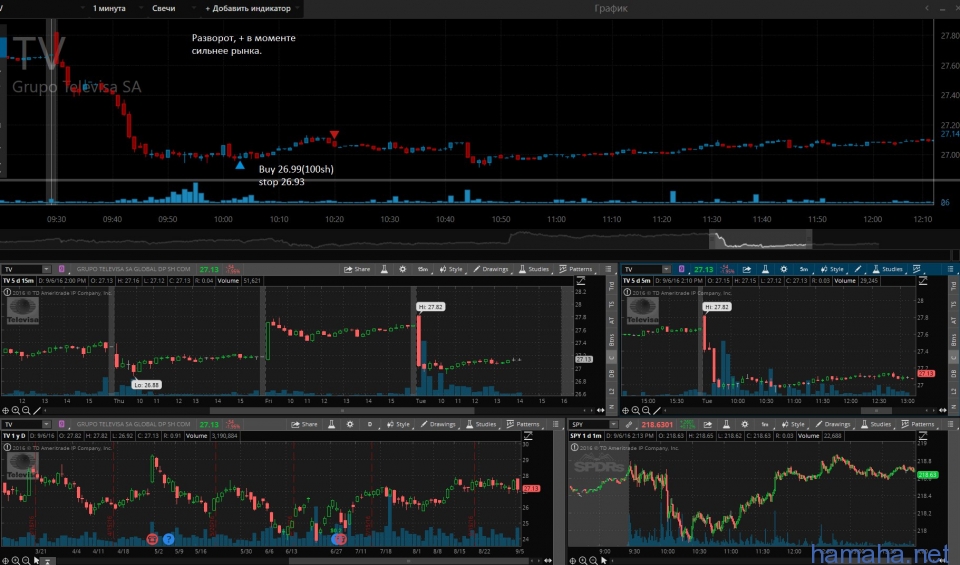Click horizontal scrollbar under TV 15m chart

pos(342,411)
